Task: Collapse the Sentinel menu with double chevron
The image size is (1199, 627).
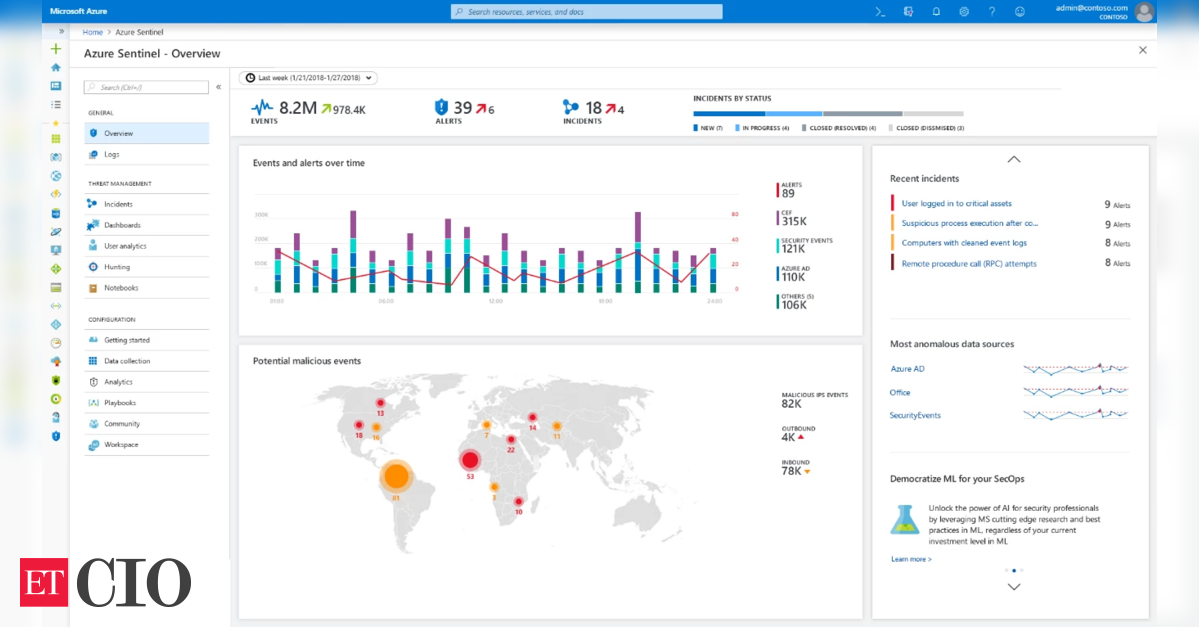Action: coord(219,87)
